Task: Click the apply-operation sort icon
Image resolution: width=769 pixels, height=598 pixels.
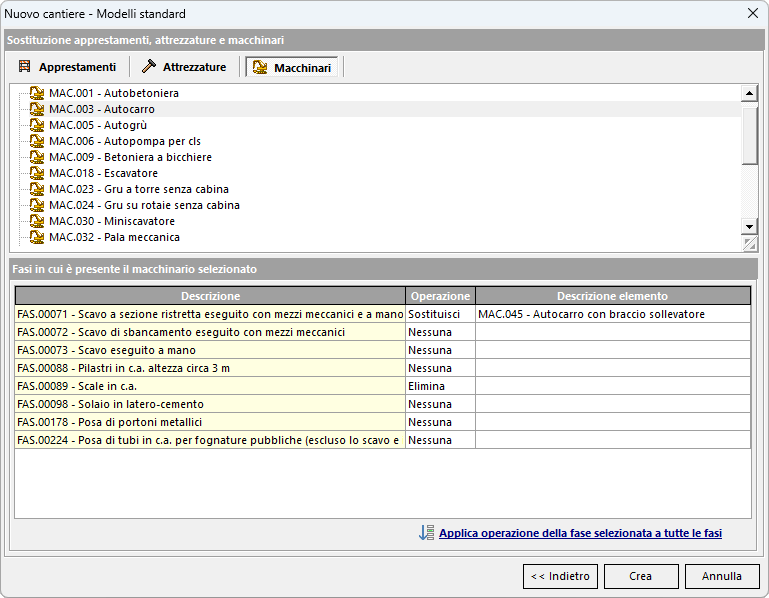Action: [x=426, y=533]
